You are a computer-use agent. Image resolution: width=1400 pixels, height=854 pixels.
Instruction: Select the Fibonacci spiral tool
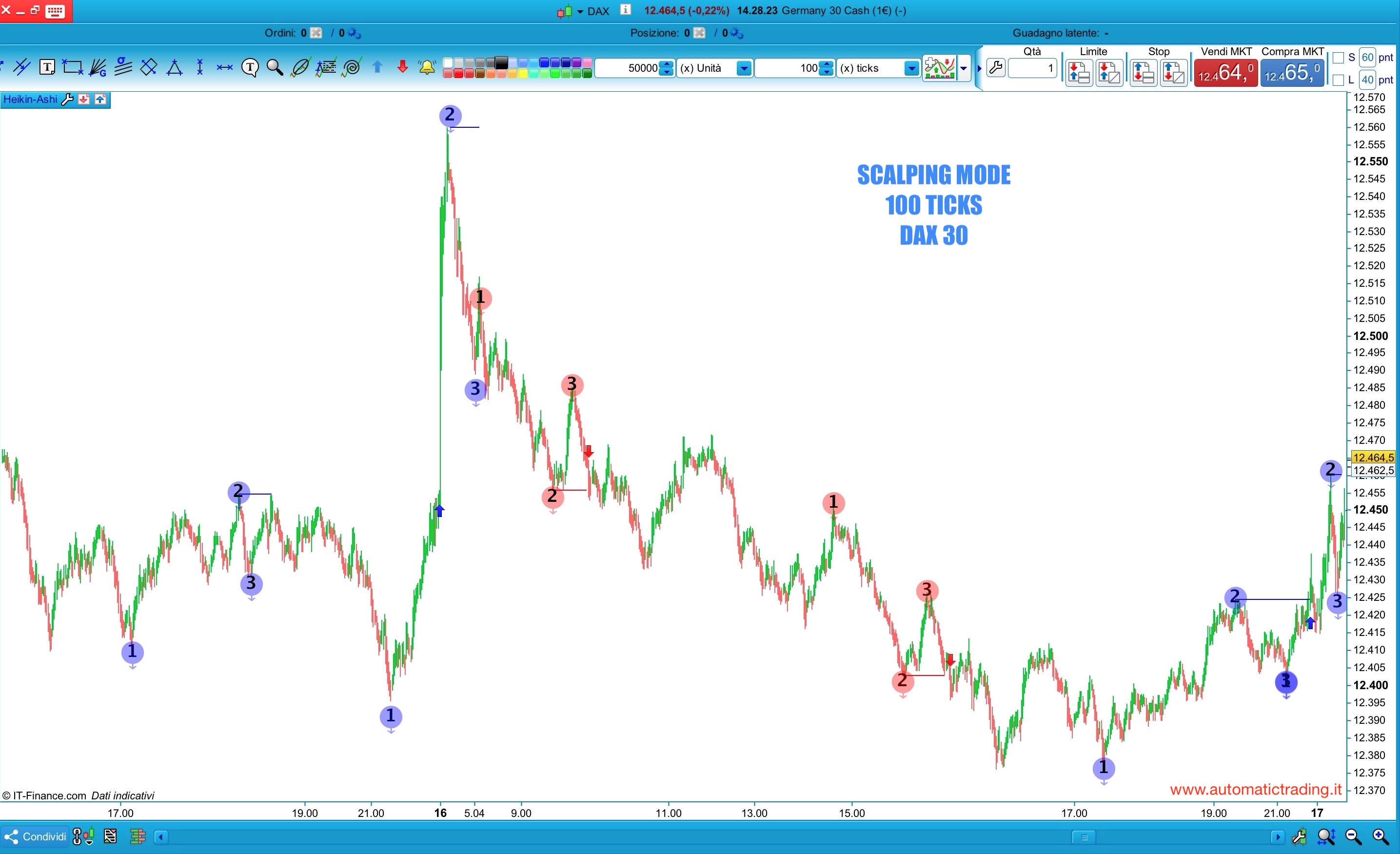[352, 68]
